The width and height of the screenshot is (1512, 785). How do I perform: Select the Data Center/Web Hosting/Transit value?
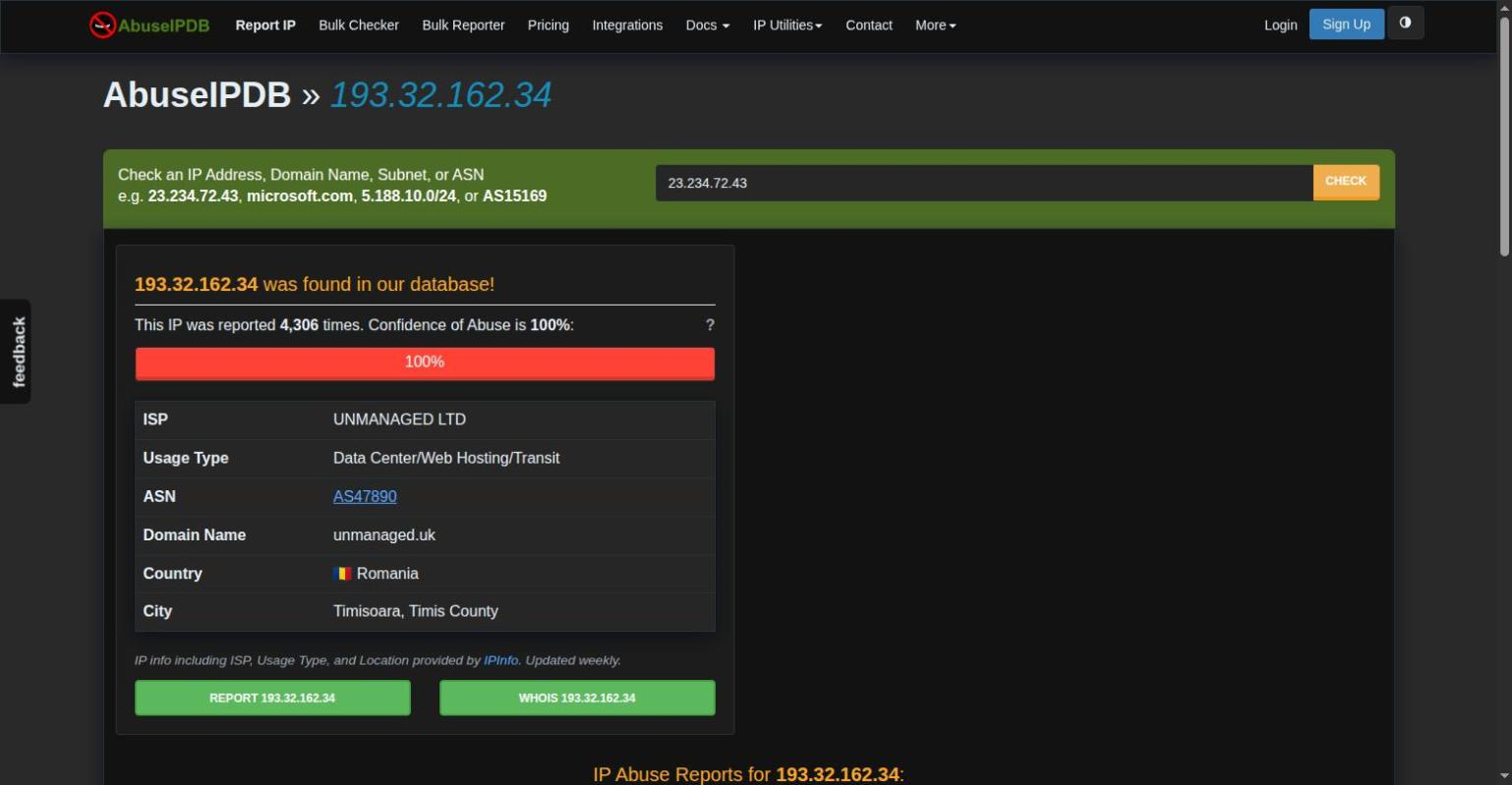(x=446, y=458)
